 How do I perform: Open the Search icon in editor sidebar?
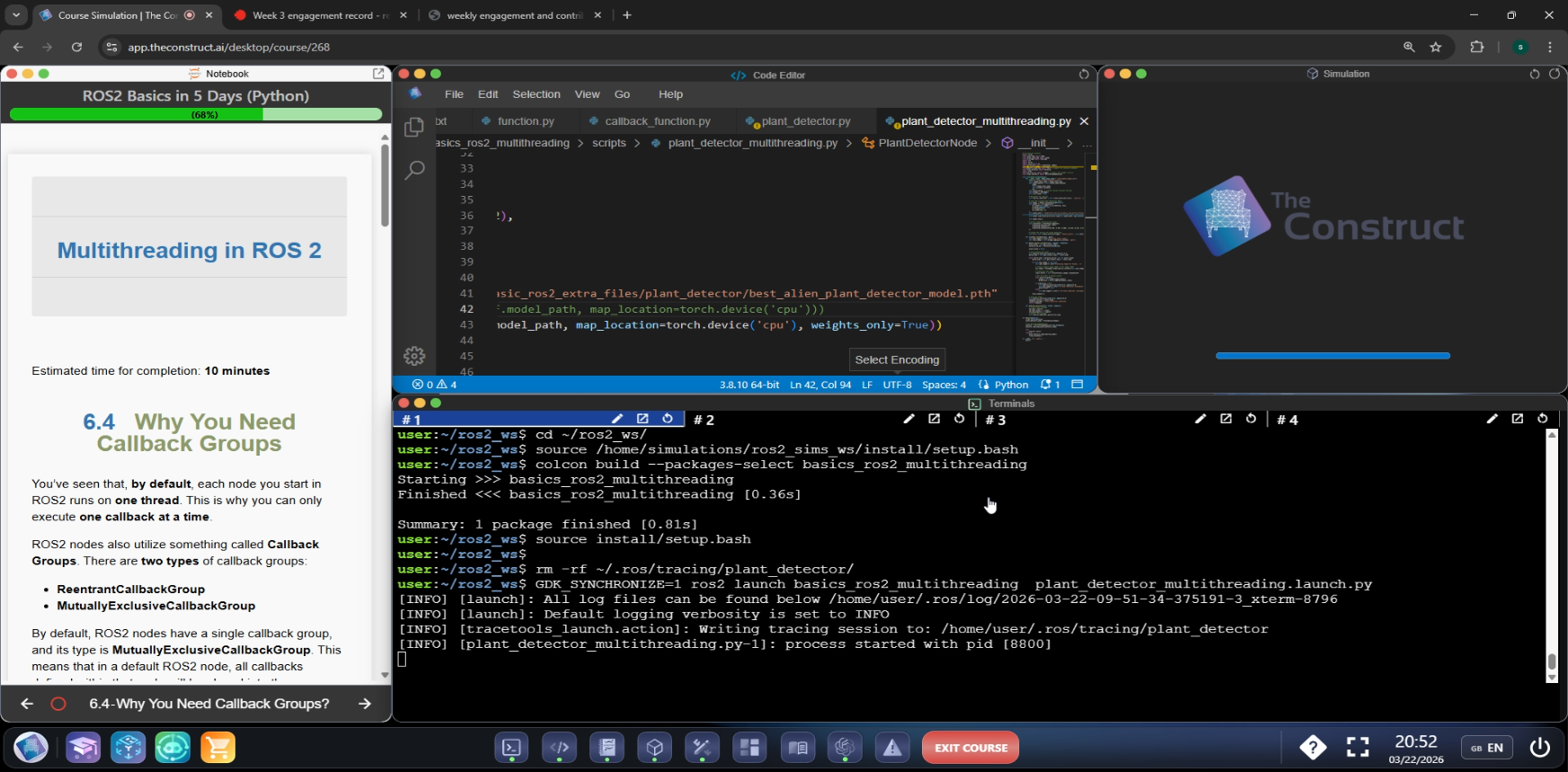414,170
